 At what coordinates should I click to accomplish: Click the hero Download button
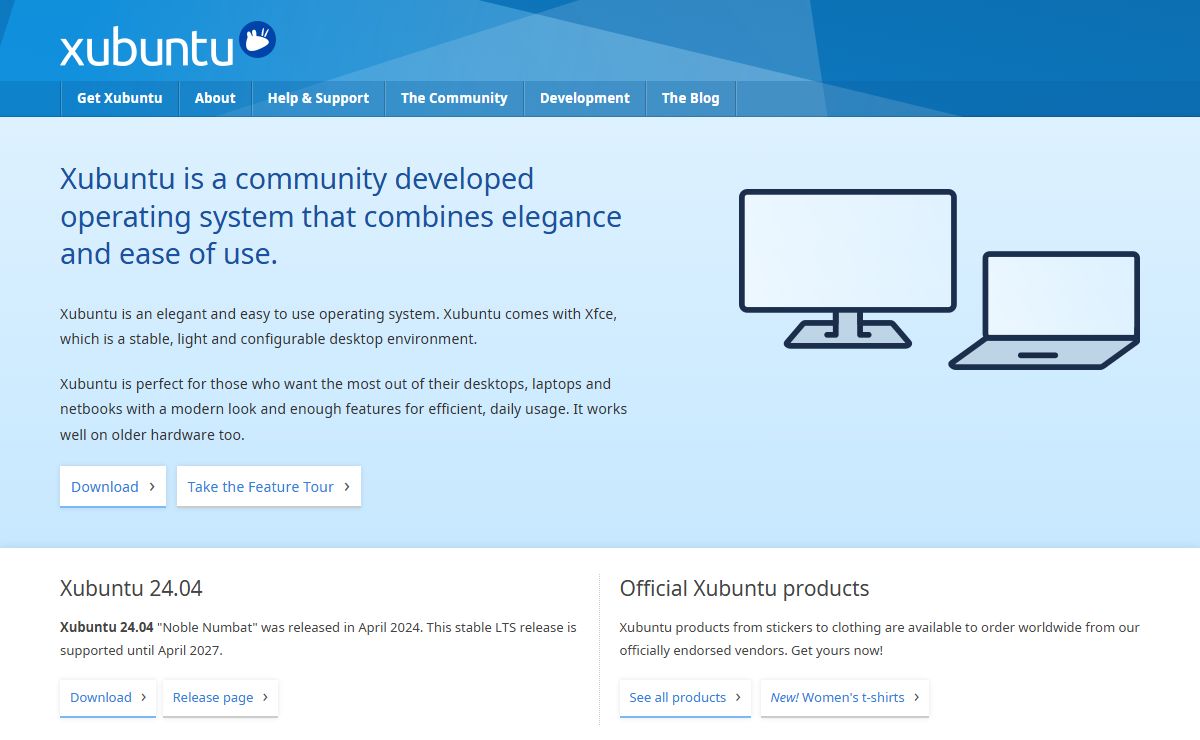pyautogui.click(x=113, y=487)
